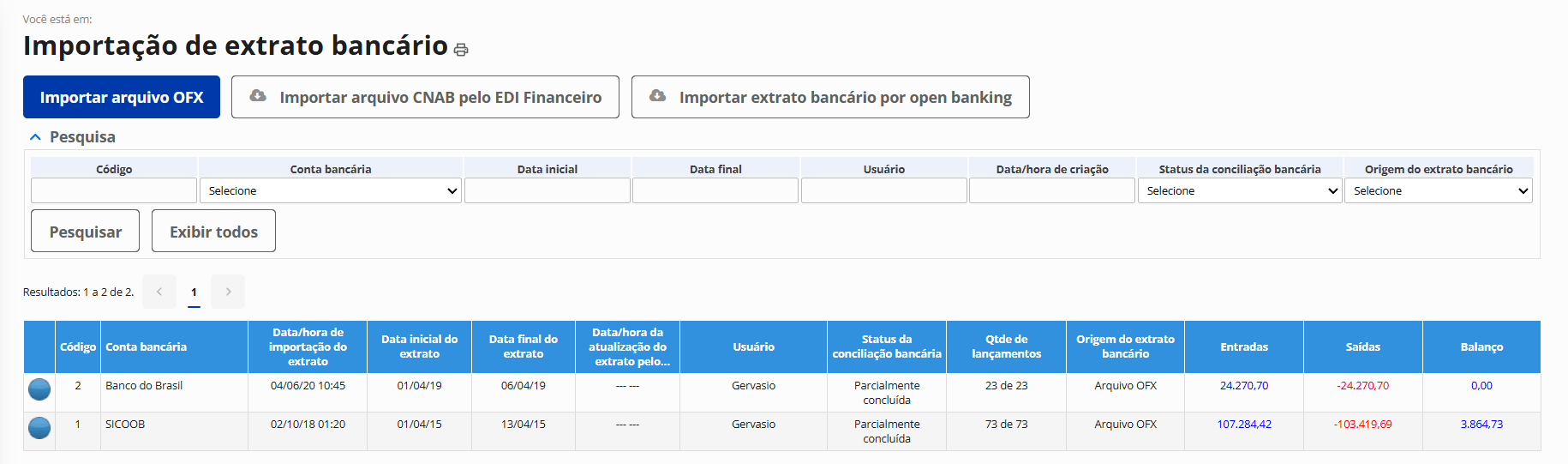Click Importar arquivo OFX button
The image size is (1568, 464).
(122, 97)
